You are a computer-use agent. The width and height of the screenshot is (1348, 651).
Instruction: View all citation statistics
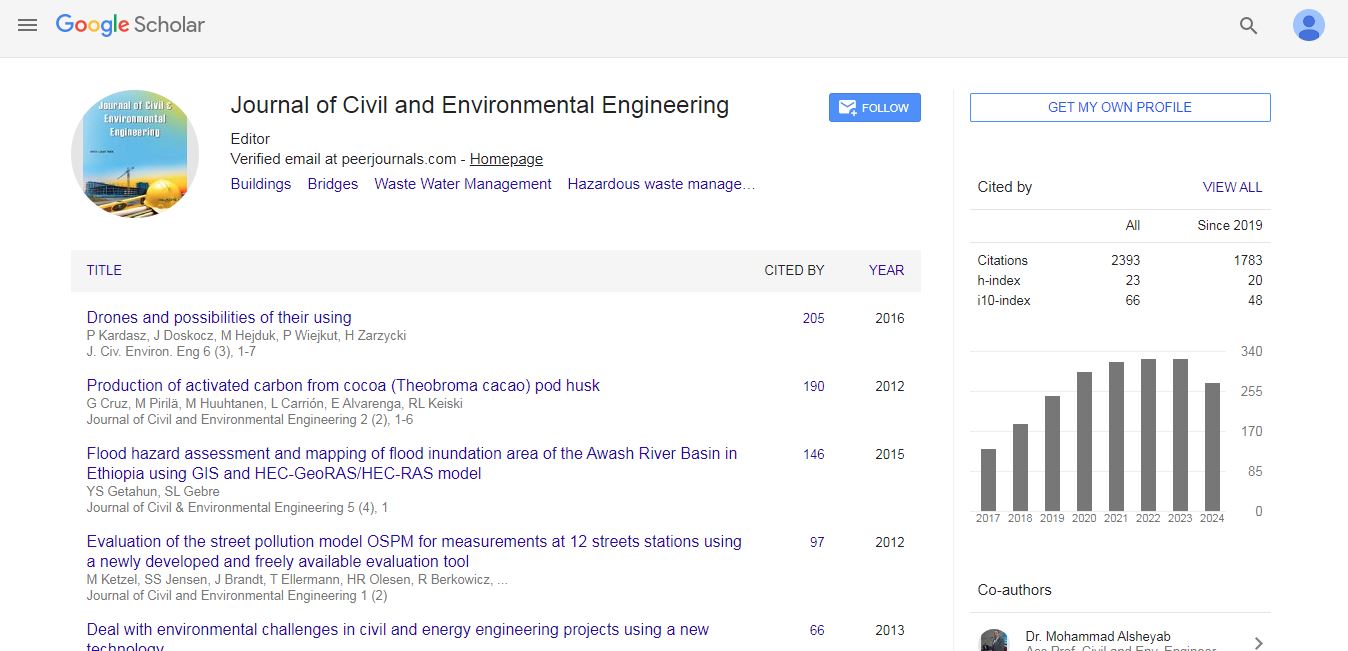1232,187
